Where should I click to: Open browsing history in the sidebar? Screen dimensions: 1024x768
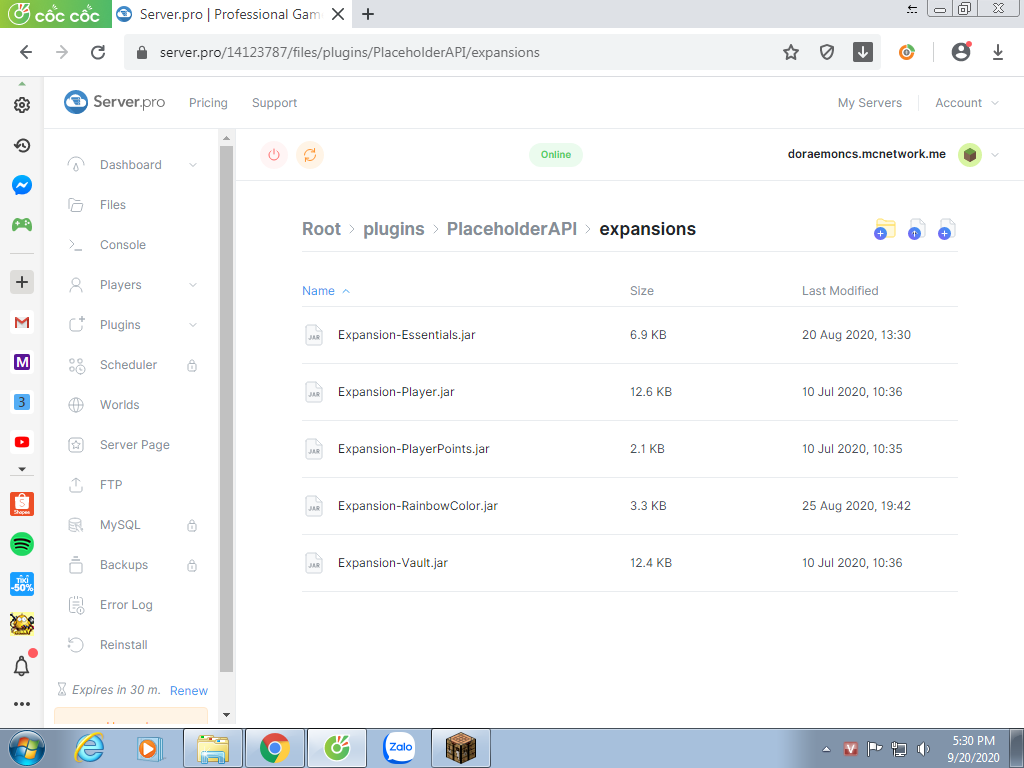pos(22,145)
